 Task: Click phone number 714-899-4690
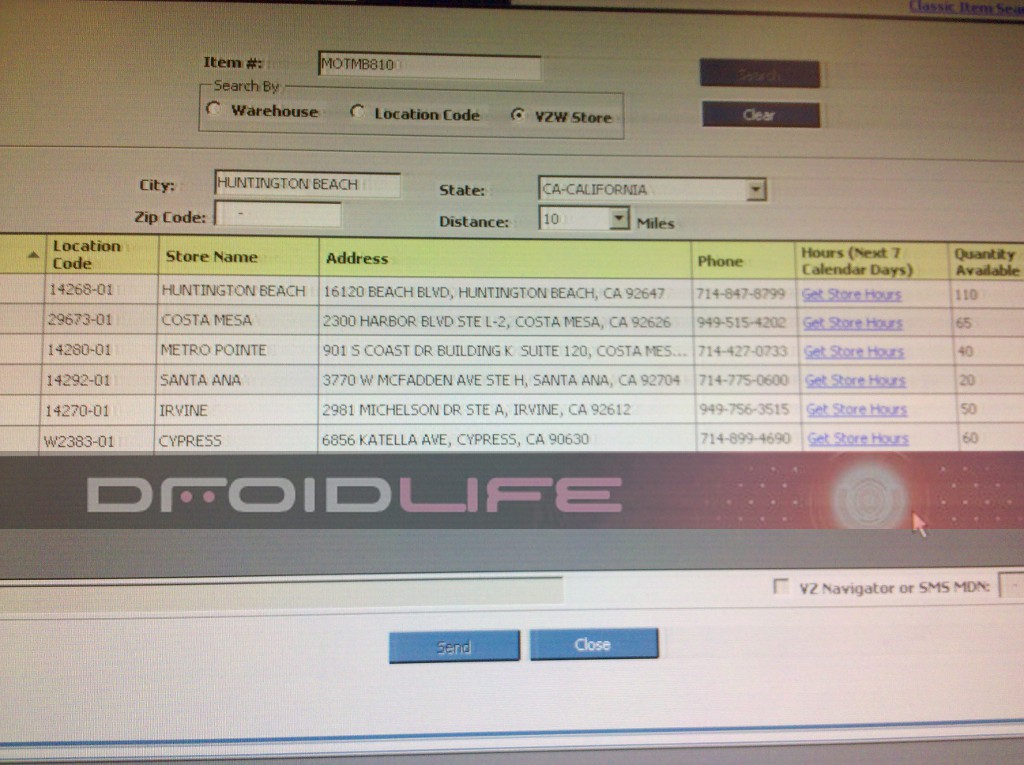tap(745, 438)
